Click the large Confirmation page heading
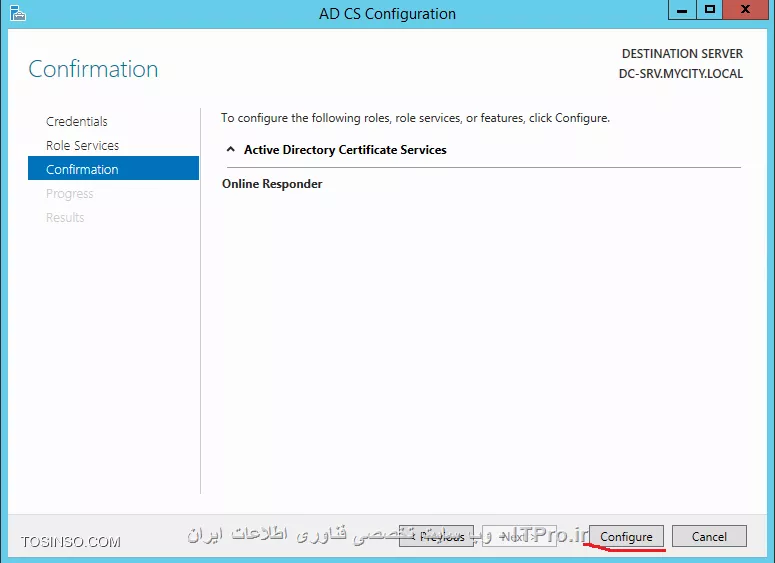The width and height of the screenshot is (775, 563). click(x=93, y=69)
